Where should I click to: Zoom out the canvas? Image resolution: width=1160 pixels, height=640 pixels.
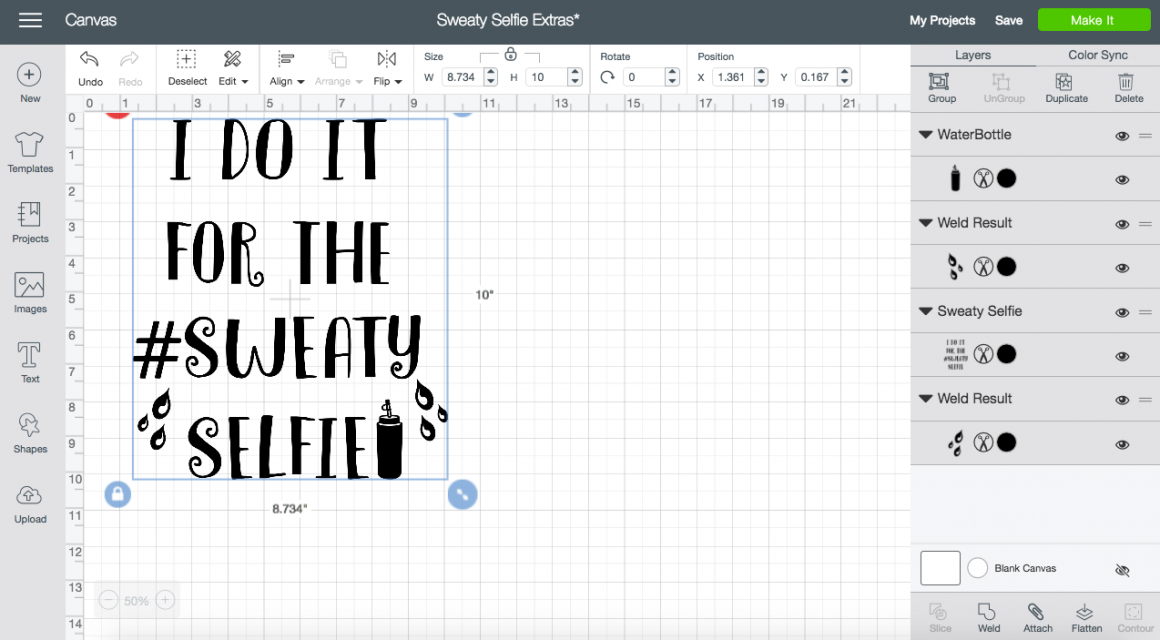108,600
